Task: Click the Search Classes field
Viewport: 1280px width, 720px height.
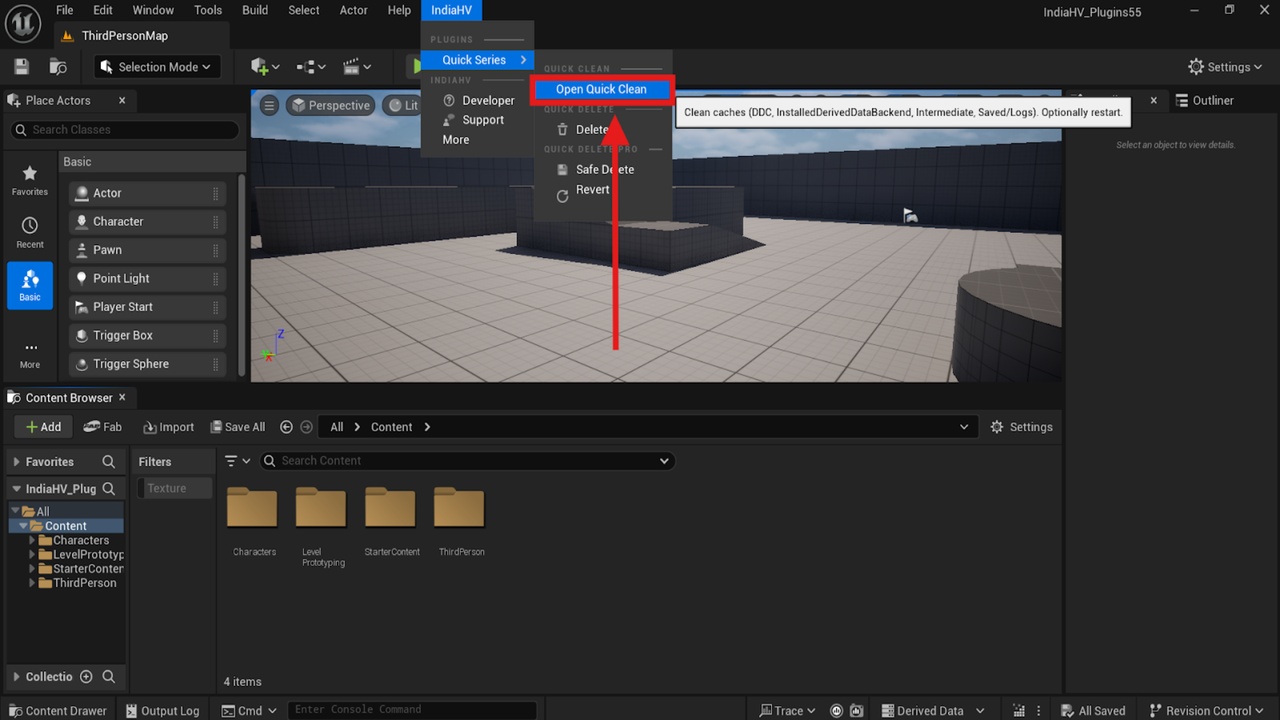Action: (125, 129)
